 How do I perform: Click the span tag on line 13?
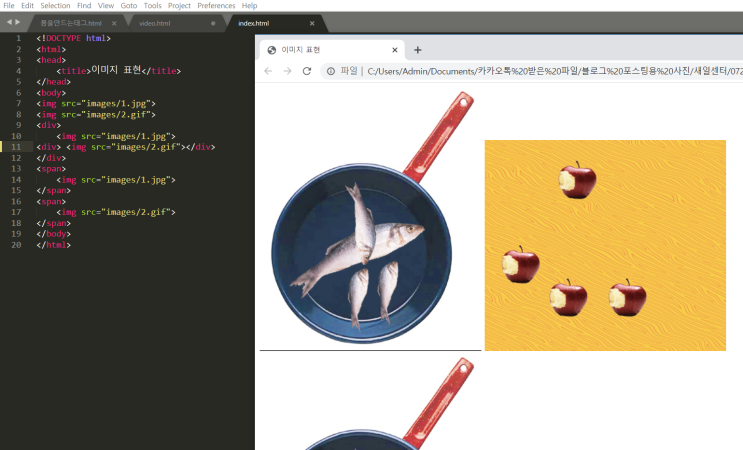51,169
